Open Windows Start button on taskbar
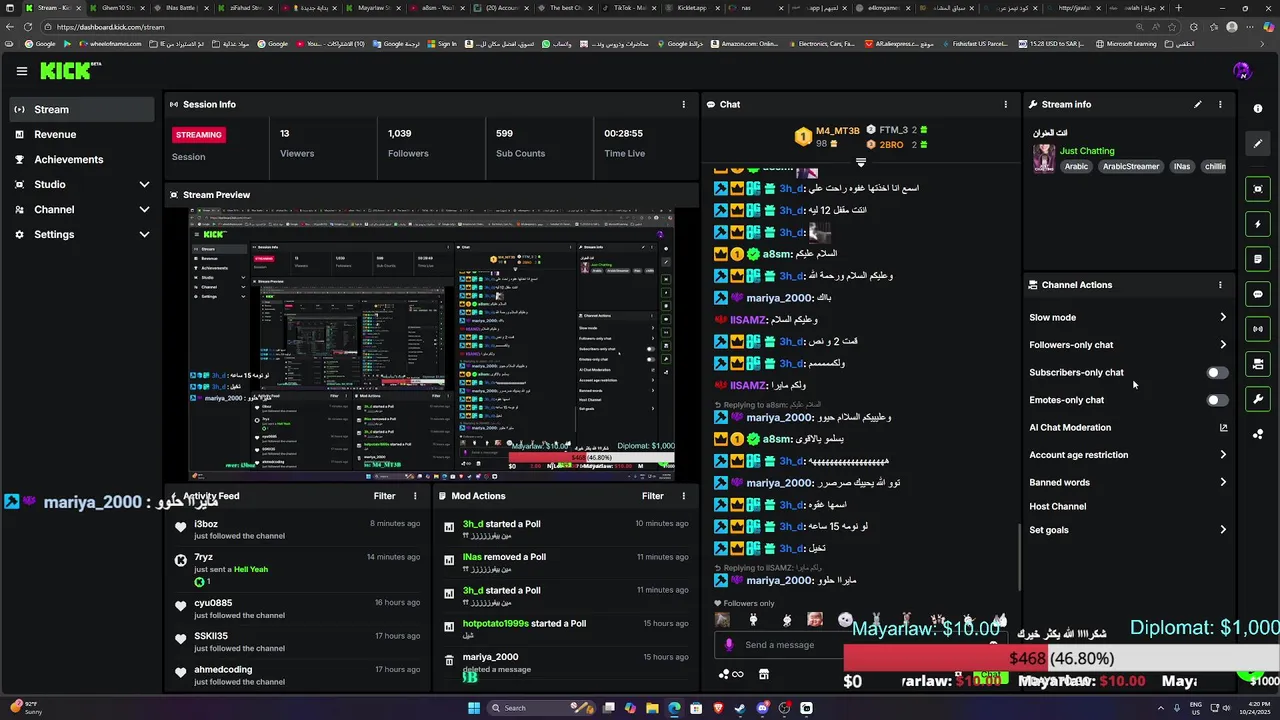Viewport: 1280px width, 720px height. click(474, 708)
